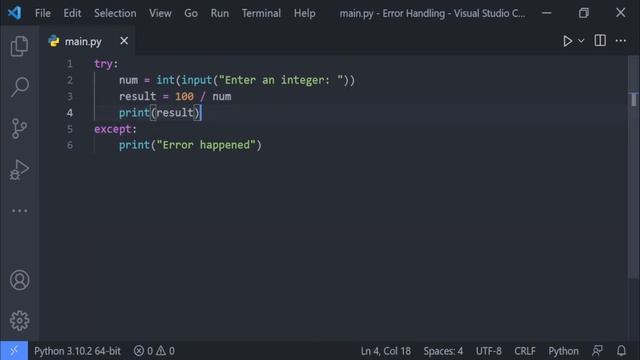
Task: Minimize the Visual Studio Code window
Action: click(x=547, y=13)
